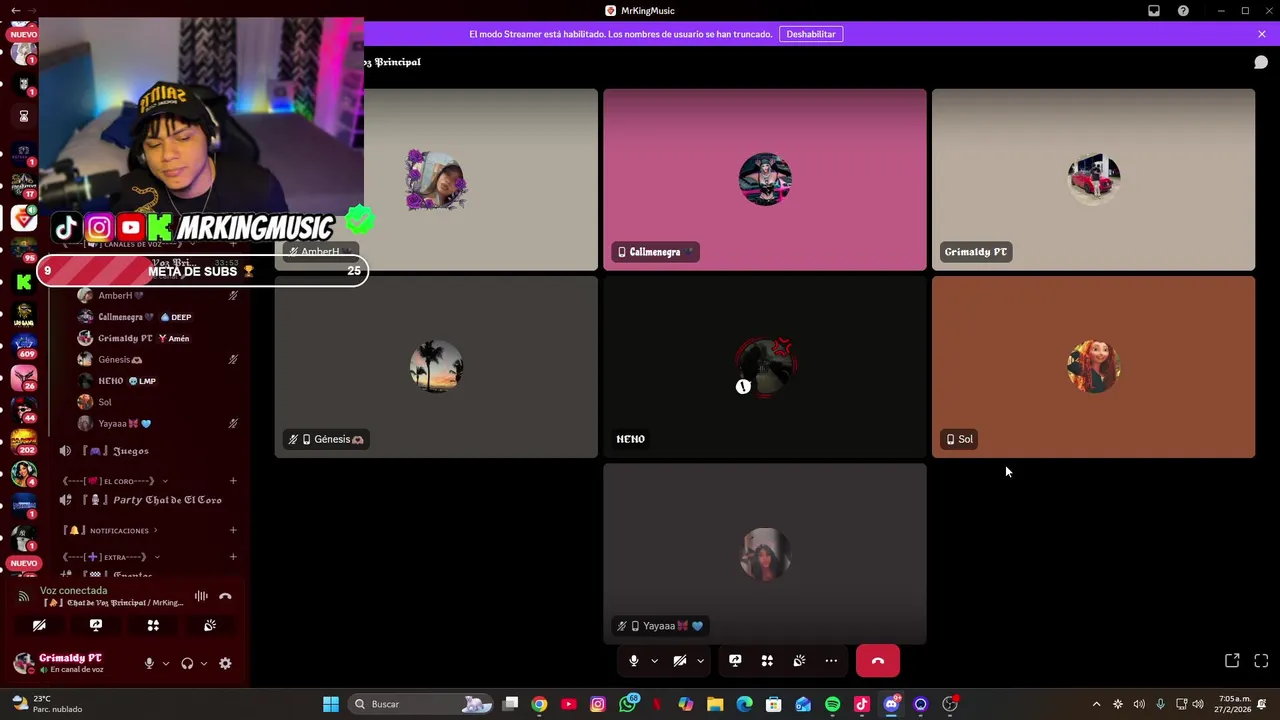Dismiss the Streamer mode banner

[1262, 34]
